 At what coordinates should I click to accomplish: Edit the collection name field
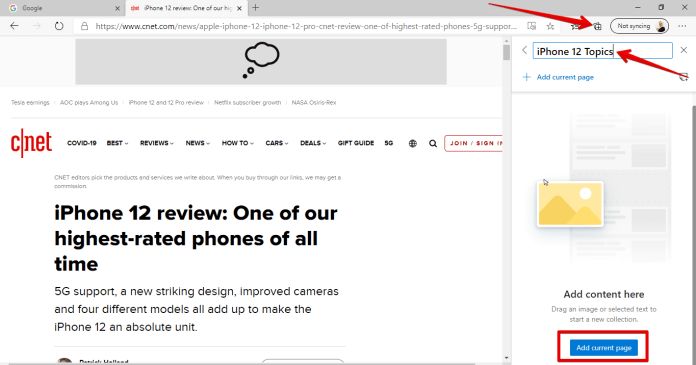tap(603, 51)
